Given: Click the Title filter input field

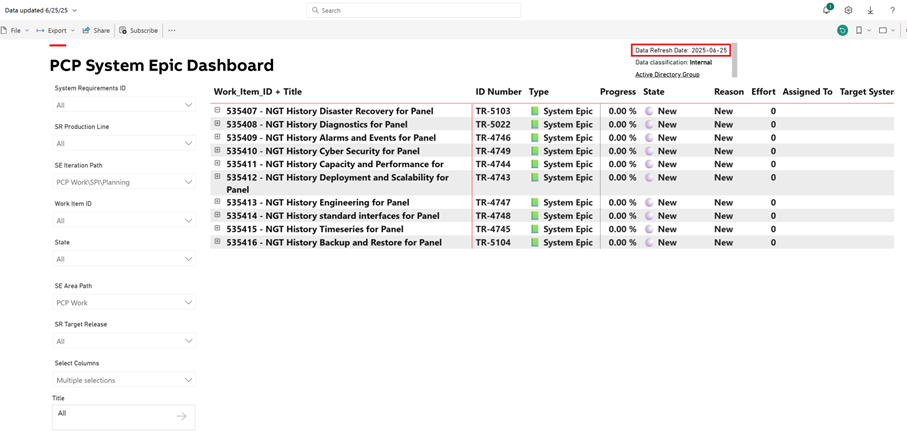Looking at the screenshot, I should click(x=124, y=417).
